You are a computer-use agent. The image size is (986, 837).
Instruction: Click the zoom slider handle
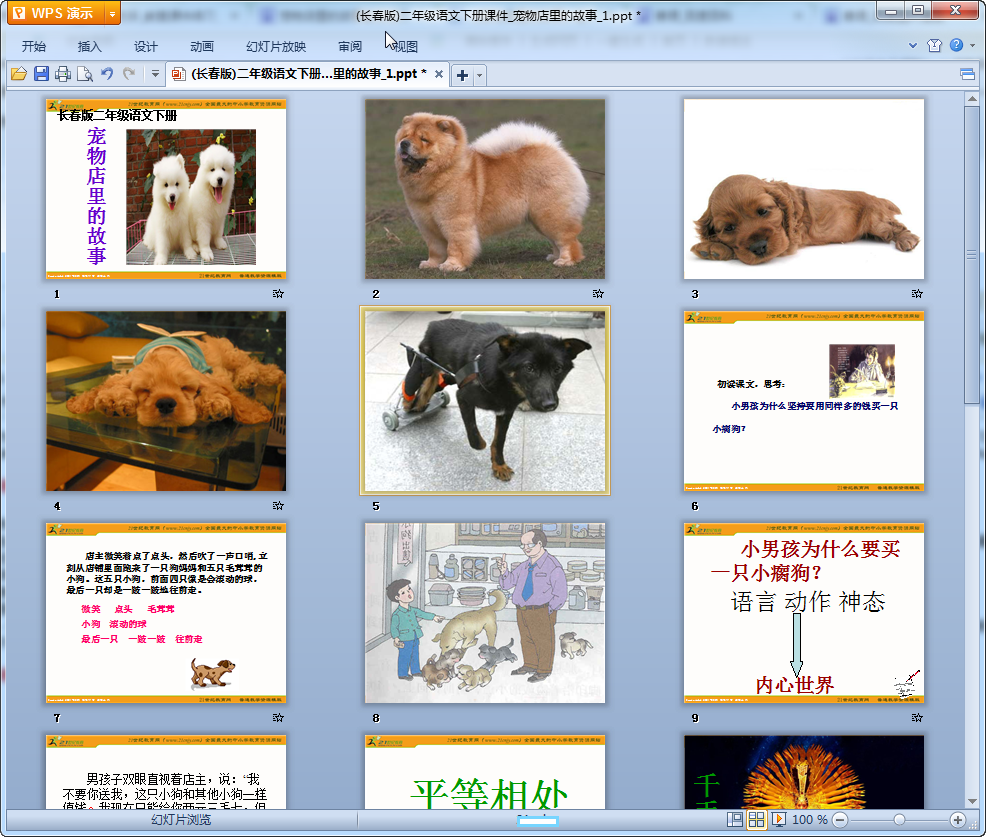899,819
